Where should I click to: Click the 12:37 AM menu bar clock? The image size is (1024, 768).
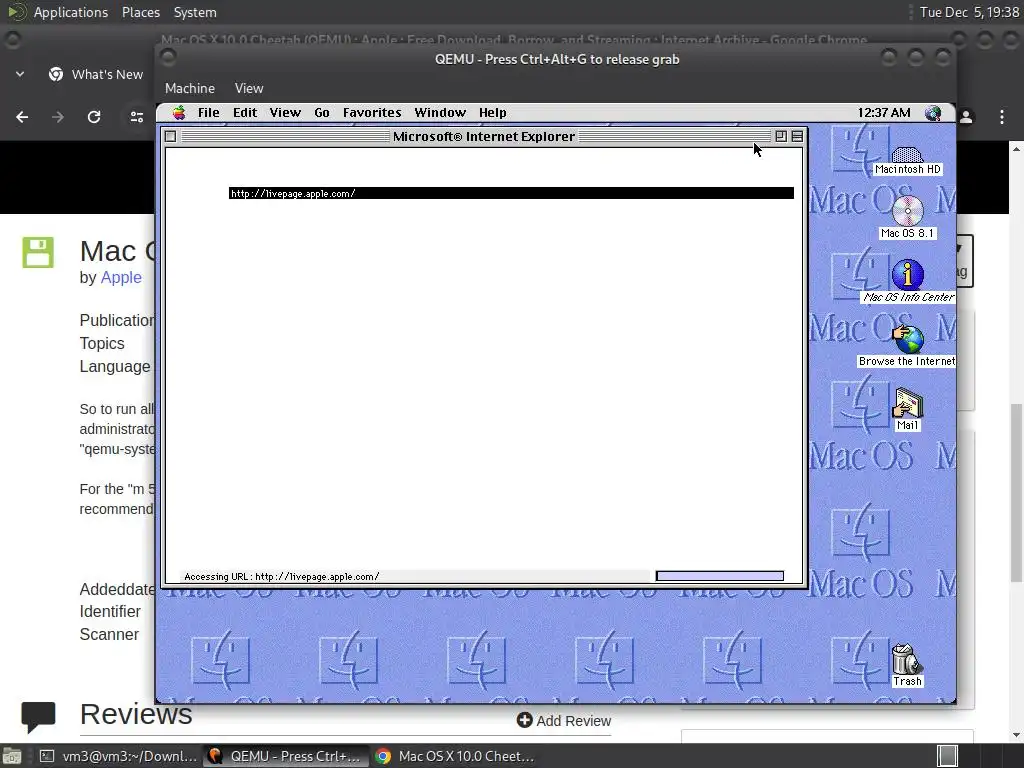point(884,113)
